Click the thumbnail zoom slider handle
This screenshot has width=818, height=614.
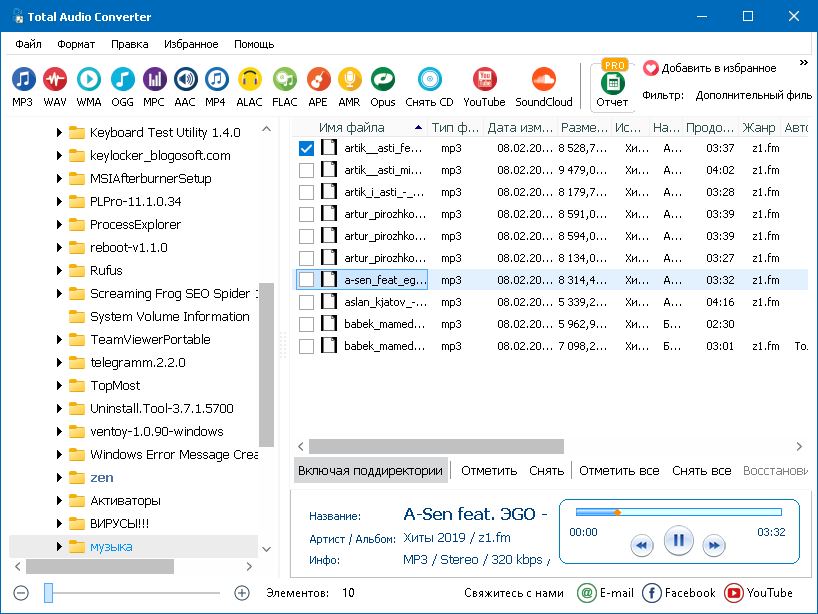click(x=48, y=593)
